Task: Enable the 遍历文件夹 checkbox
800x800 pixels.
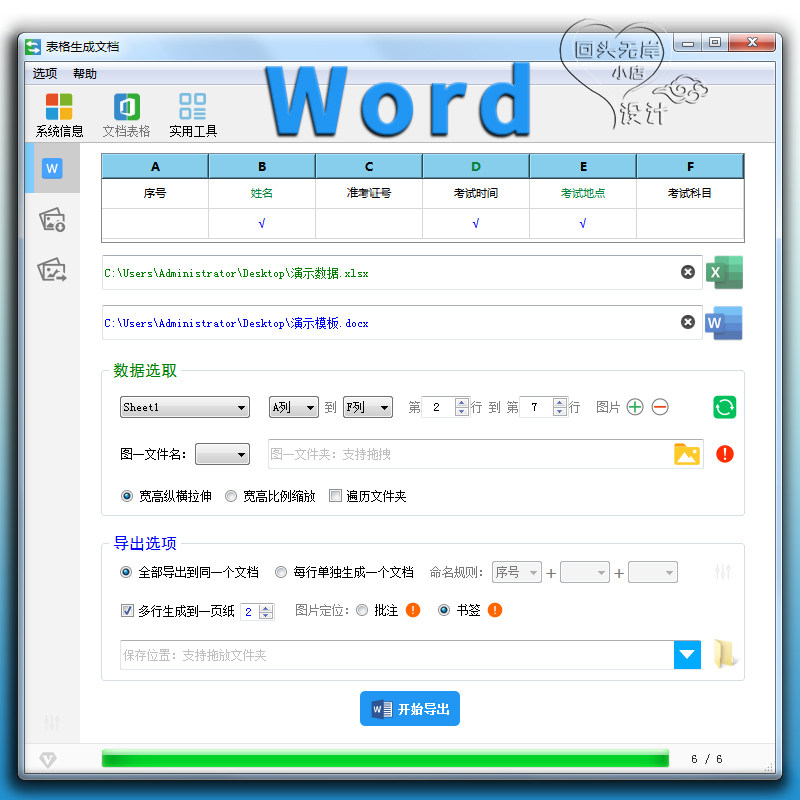Action: pos(335,495)
